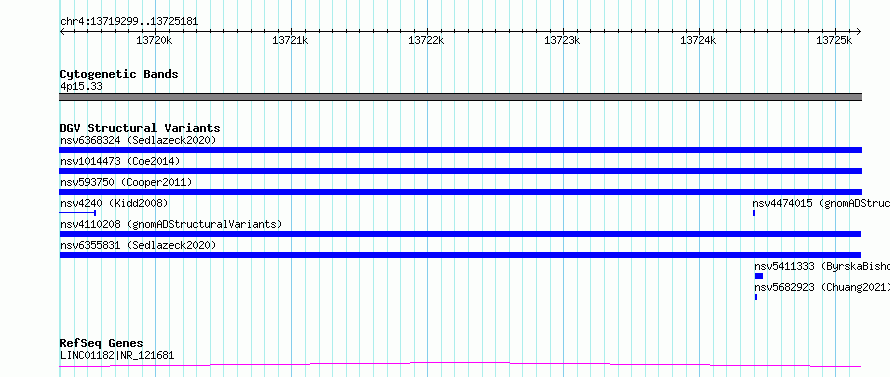
Task: Select the 4p15.33 band label
Action: coord(81,87)
